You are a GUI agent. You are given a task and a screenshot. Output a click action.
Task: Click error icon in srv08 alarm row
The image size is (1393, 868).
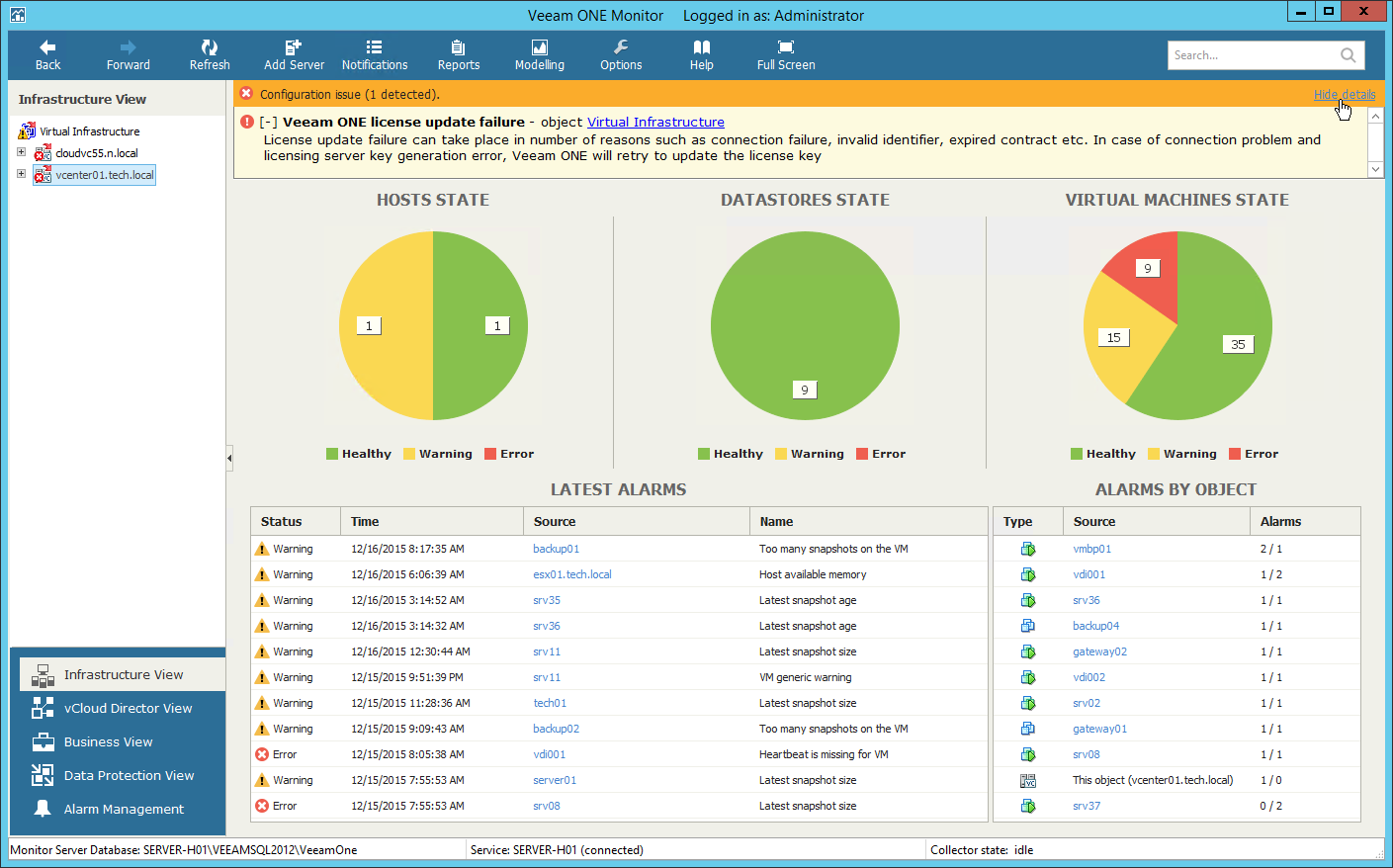262,806
